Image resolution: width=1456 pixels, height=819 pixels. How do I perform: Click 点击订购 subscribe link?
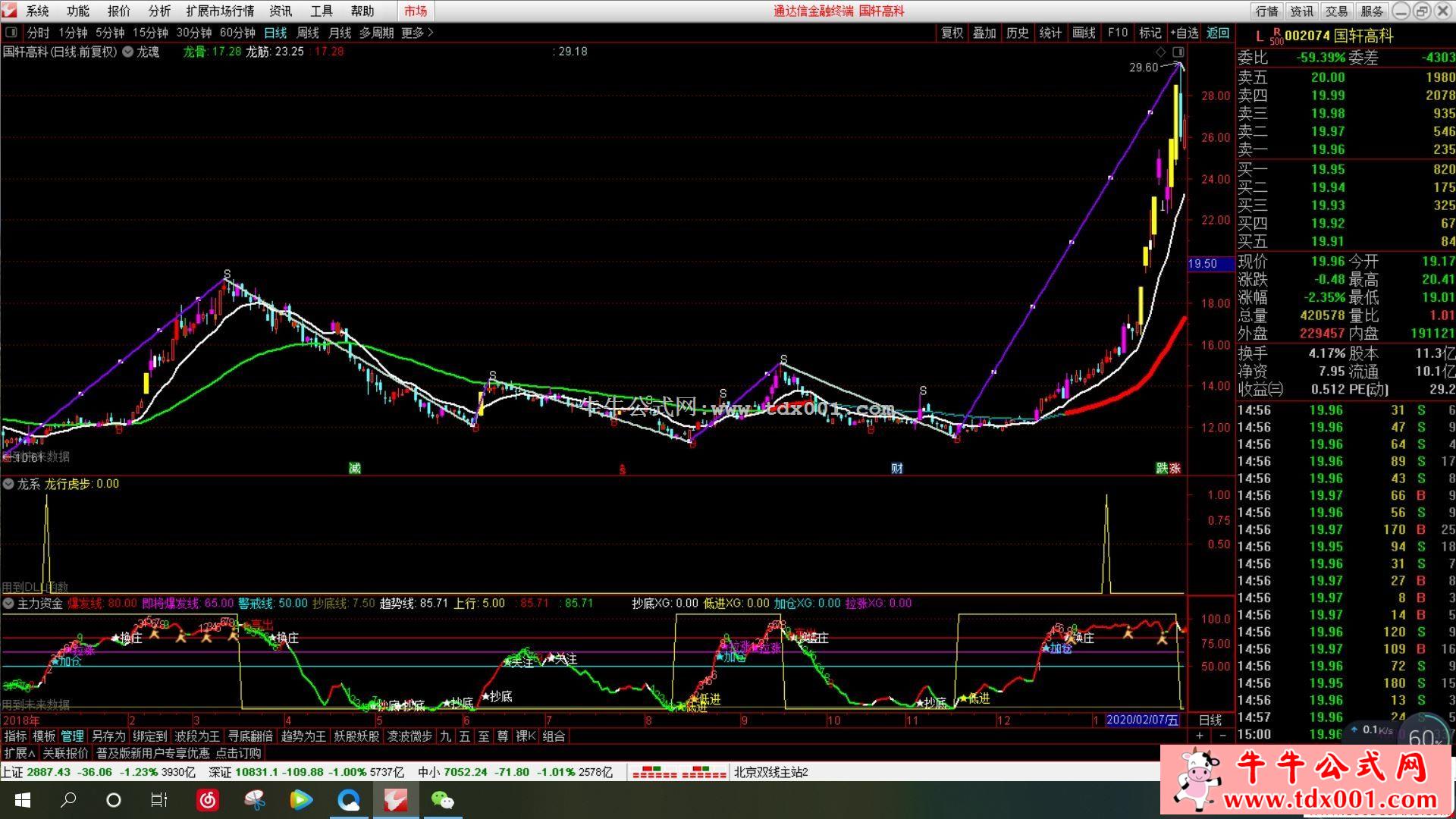pos(238,753)
